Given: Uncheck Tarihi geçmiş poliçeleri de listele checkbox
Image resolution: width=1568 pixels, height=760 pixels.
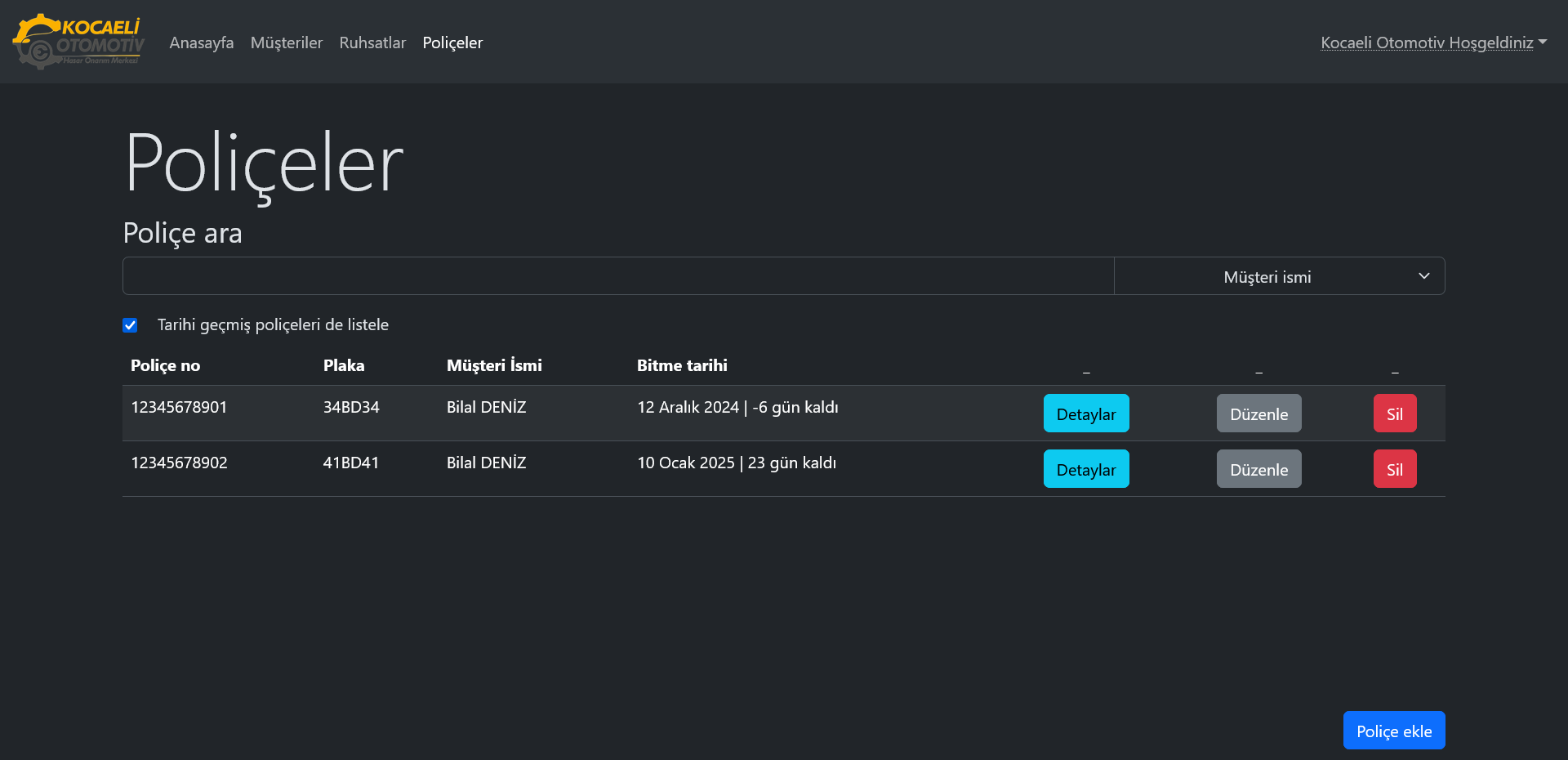Looking at the screenshot, I should [x=130, y=325].
